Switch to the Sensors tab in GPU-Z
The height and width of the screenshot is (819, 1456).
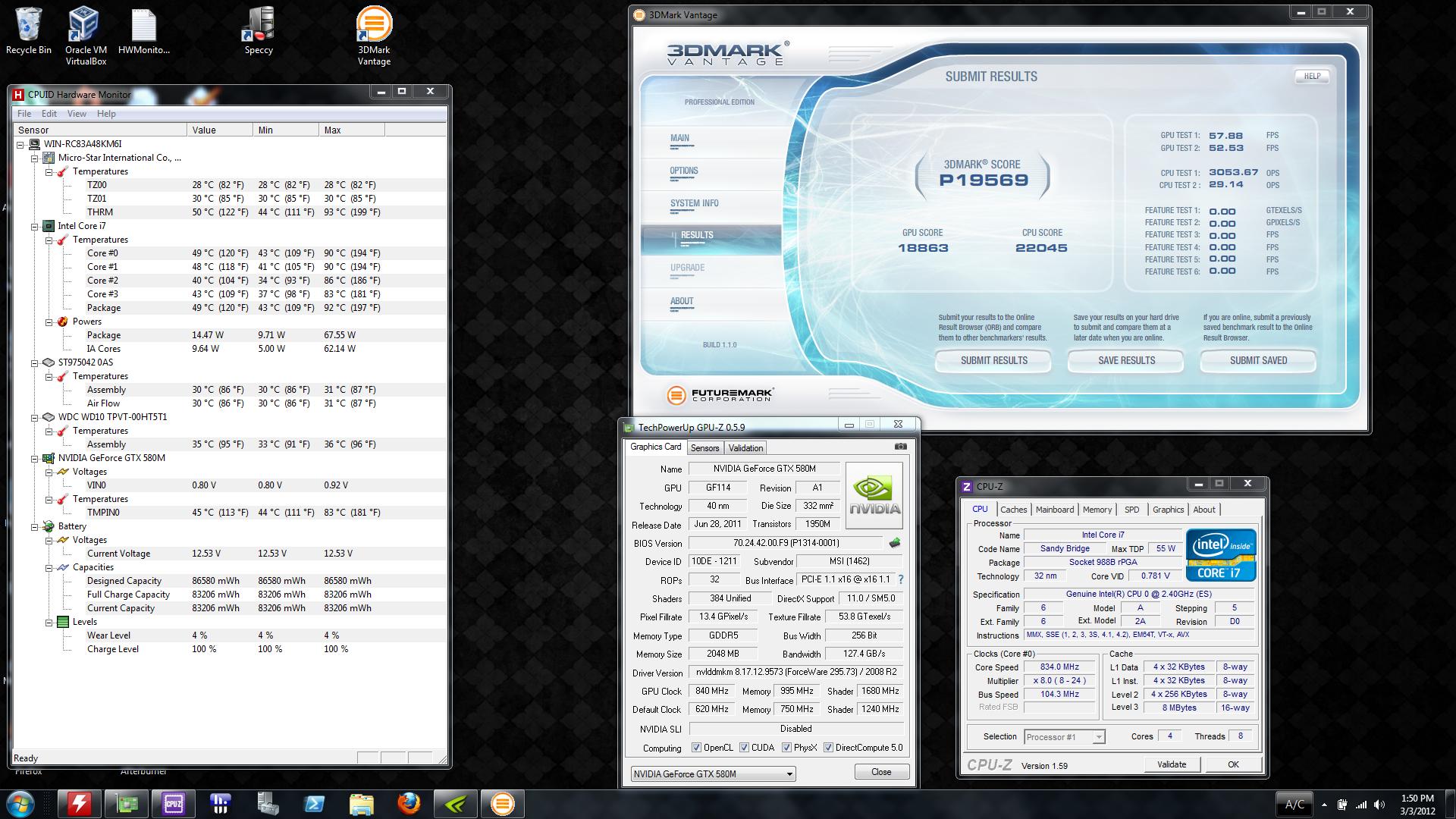tap(704, 448)
